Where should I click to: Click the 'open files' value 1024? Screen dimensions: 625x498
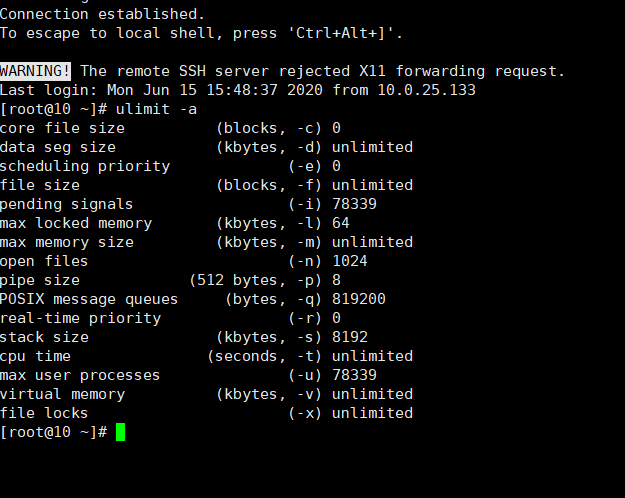point(350,261)
